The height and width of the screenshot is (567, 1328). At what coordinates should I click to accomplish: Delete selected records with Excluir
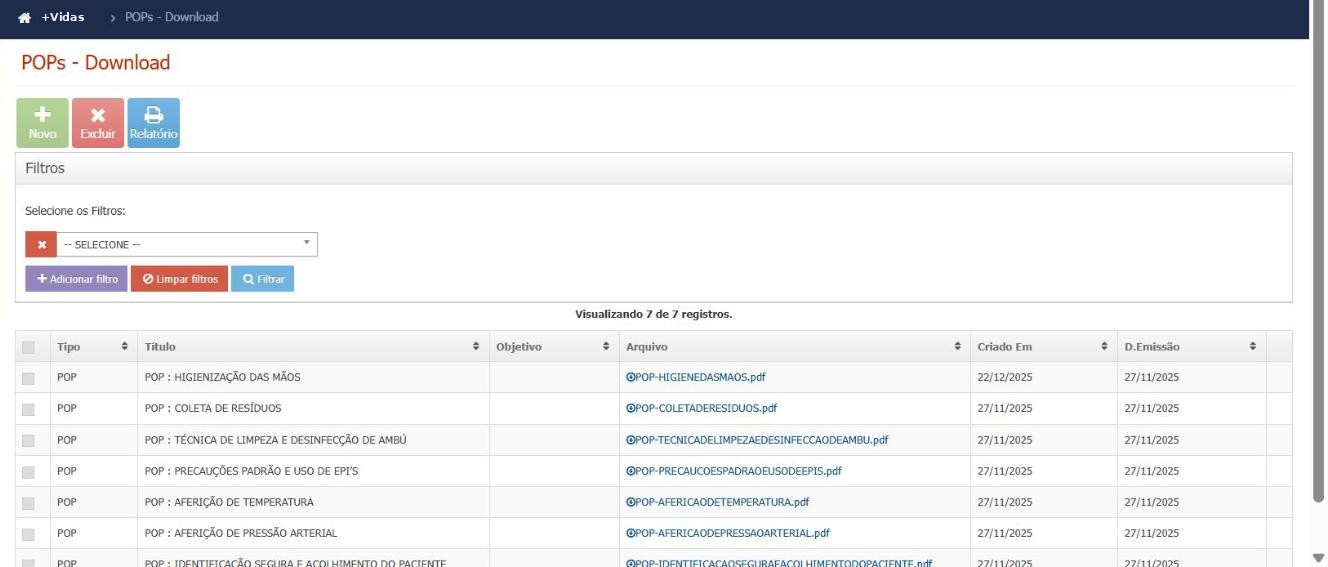(98, 123)
